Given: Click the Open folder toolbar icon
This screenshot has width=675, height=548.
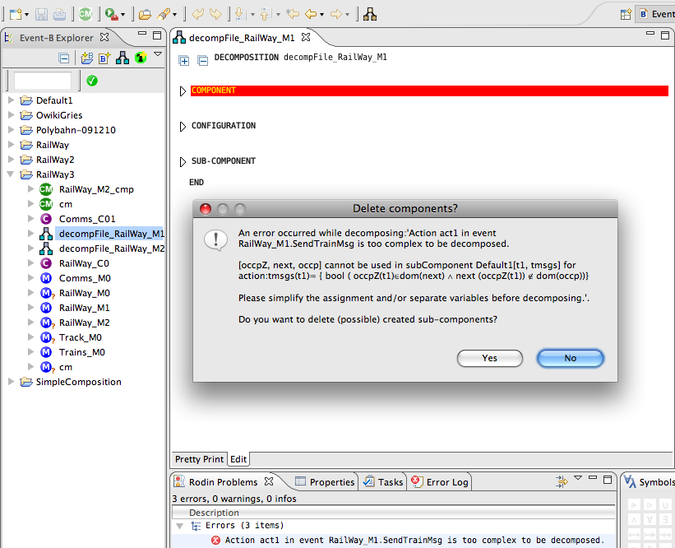Looking at the screenshot, I should [145, 15].
